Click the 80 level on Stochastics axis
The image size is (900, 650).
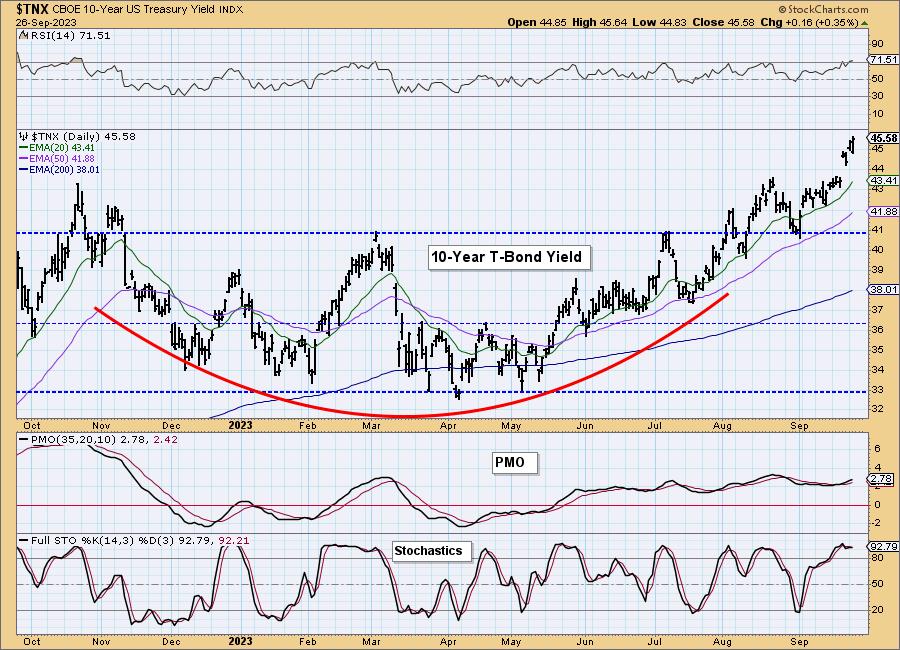click(x=878, y=558)
